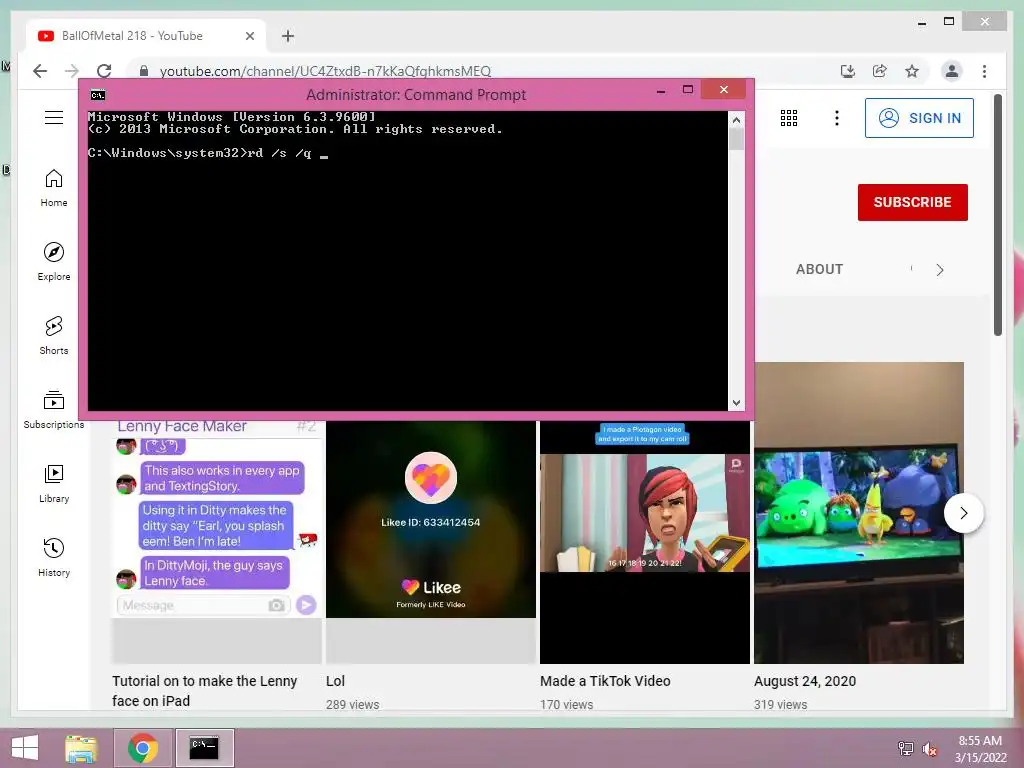
Task: Open the Made a TikTok Video thumbnail
Action: (x=645, y=542)
